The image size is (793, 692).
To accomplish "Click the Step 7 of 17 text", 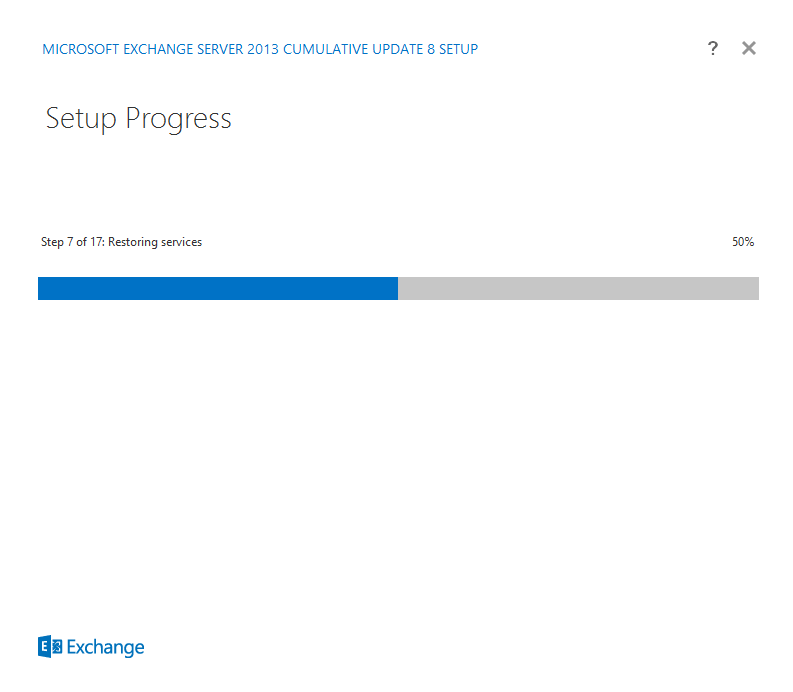I will [73, 242].
